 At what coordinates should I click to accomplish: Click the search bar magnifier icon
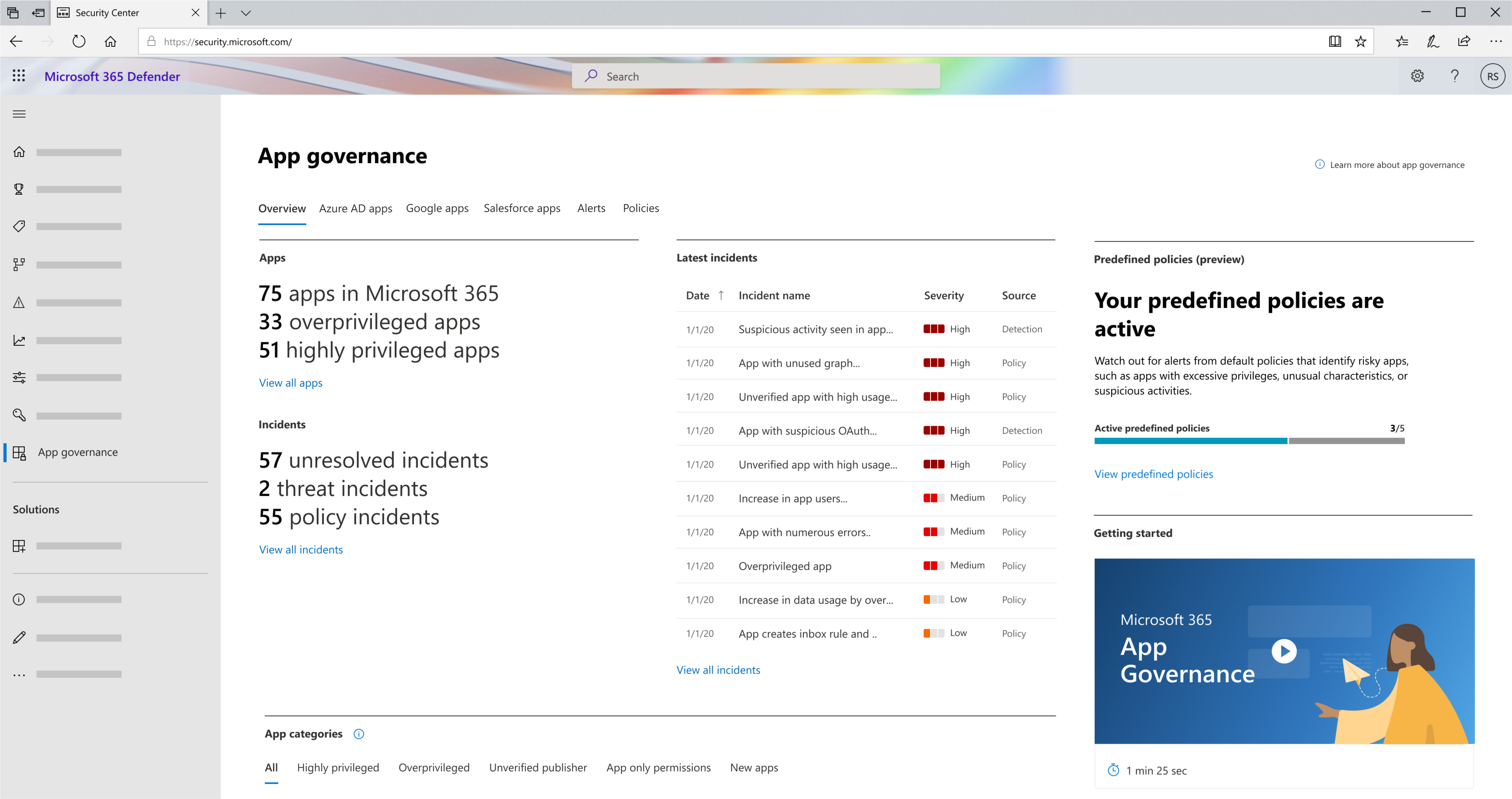coord(590,76)
